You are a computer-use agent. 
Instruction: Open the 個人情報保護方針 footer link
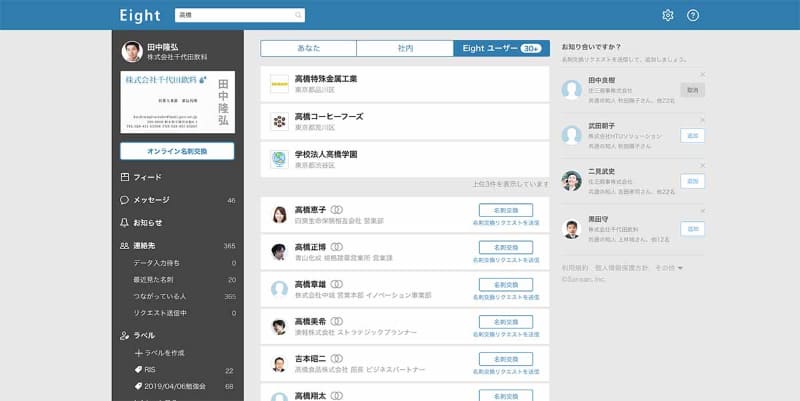tap(621, 268)
